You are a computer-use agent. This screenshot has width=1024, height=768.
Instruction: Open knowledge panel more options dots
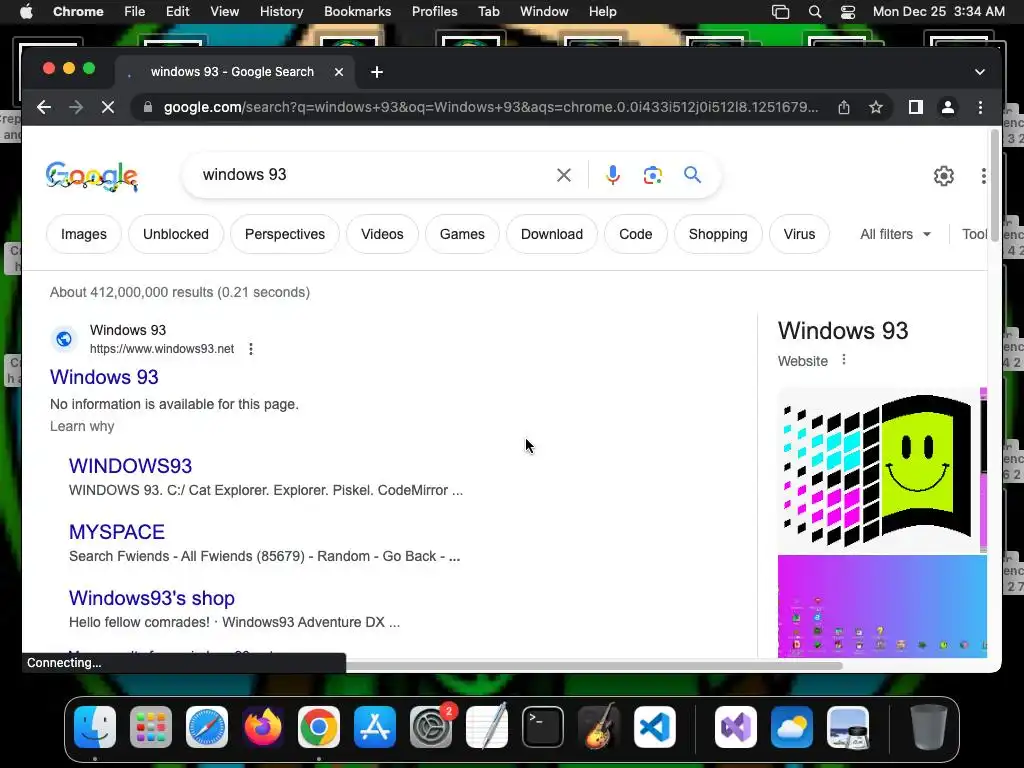[844, 360]
